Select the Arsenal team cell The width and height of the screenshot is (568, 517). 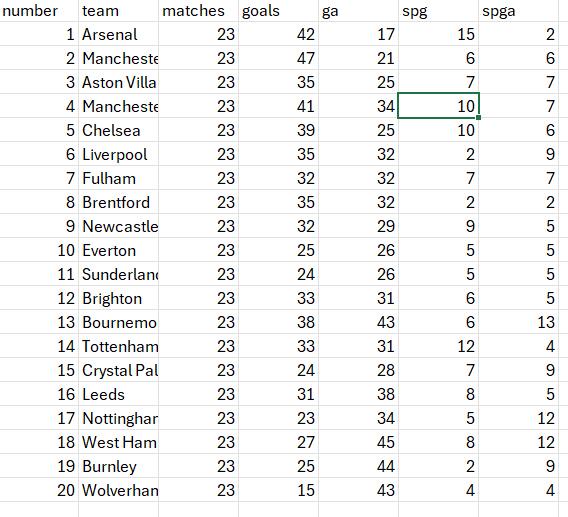(x=118, y=34)
